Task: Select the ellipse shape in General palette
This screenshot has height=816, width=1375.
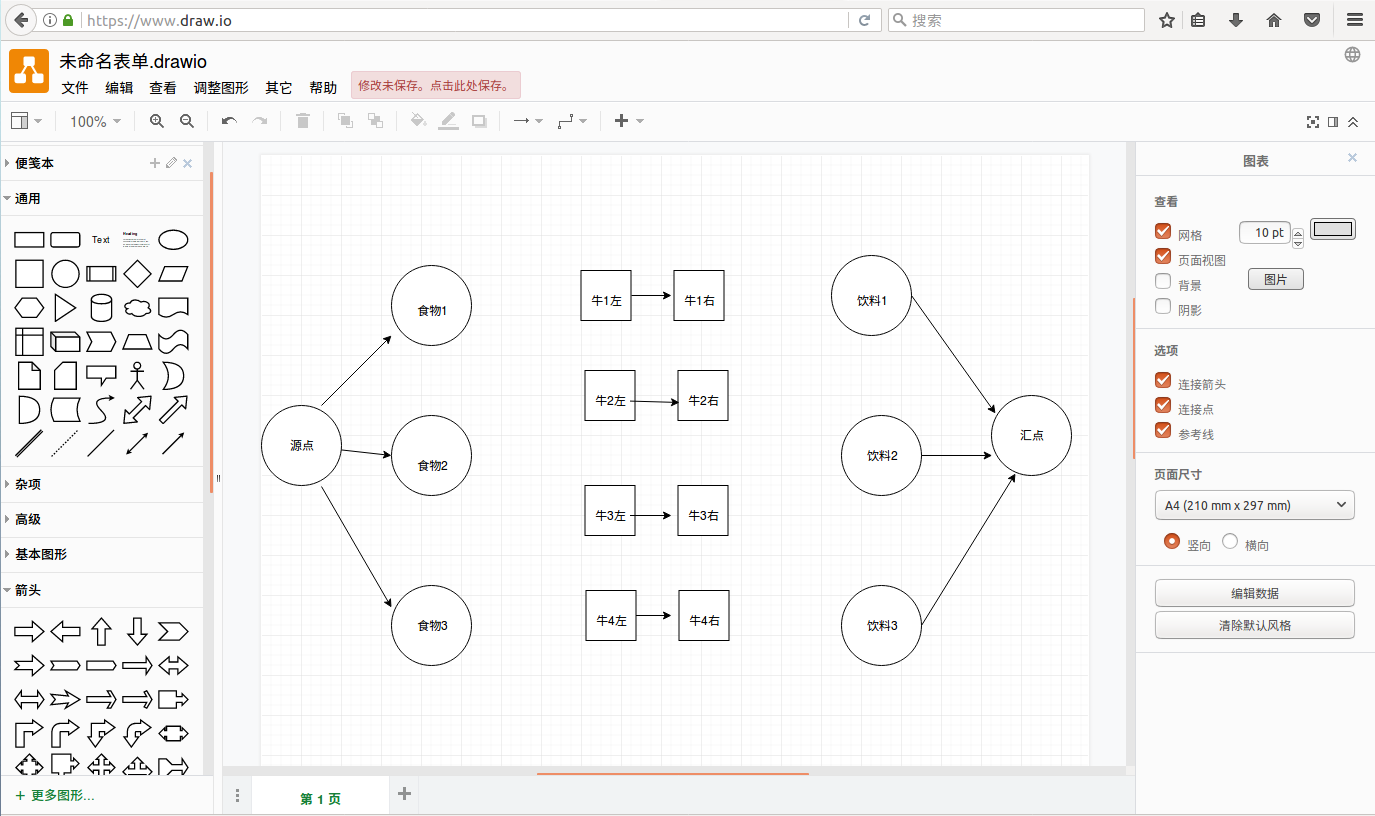Action: point(173,240)
